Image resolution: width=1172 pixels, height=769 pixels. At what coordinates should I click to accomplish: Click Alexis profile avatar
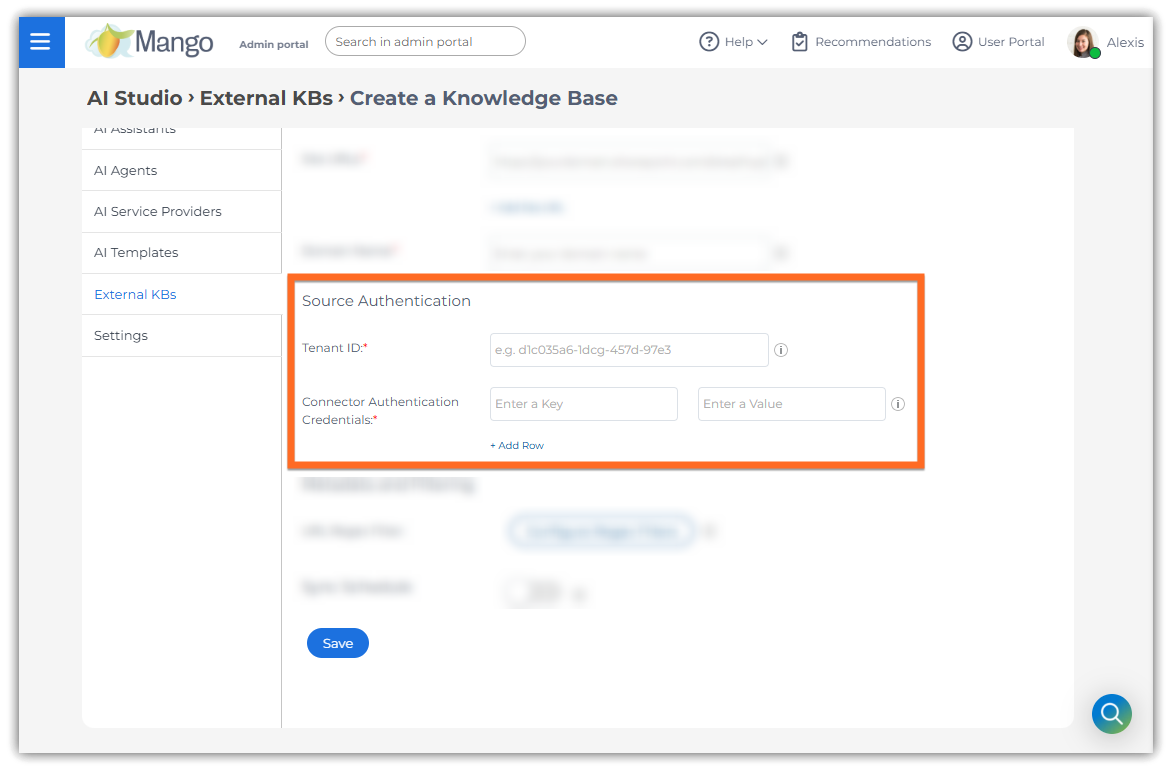1082,43
